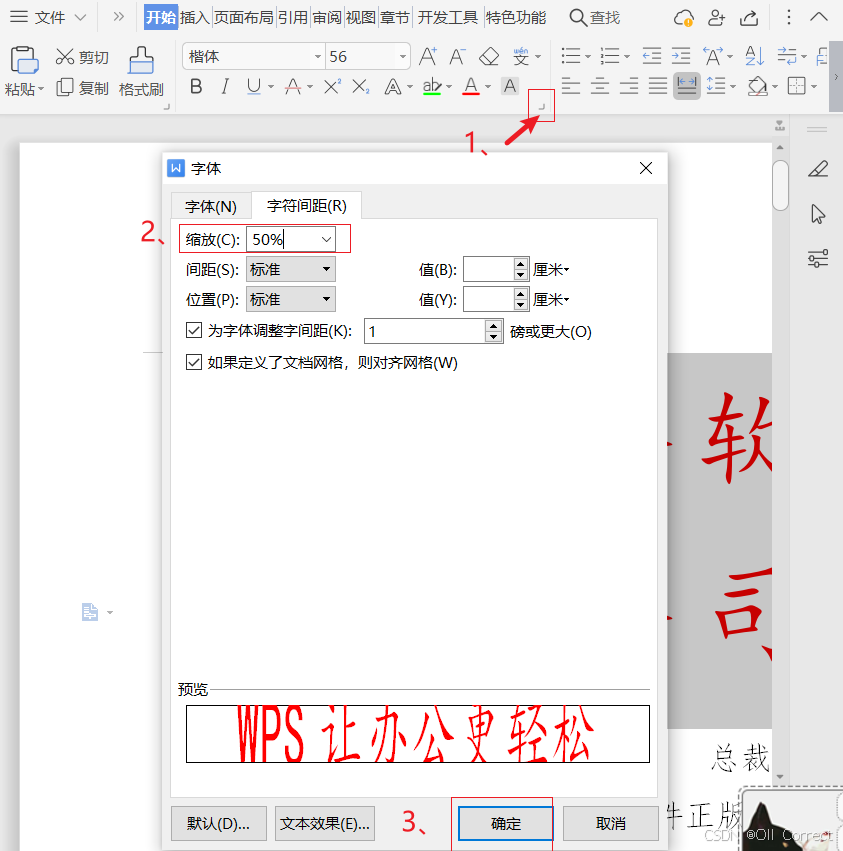Open the 粘贴 paste options arrow

tap(41, 88)
